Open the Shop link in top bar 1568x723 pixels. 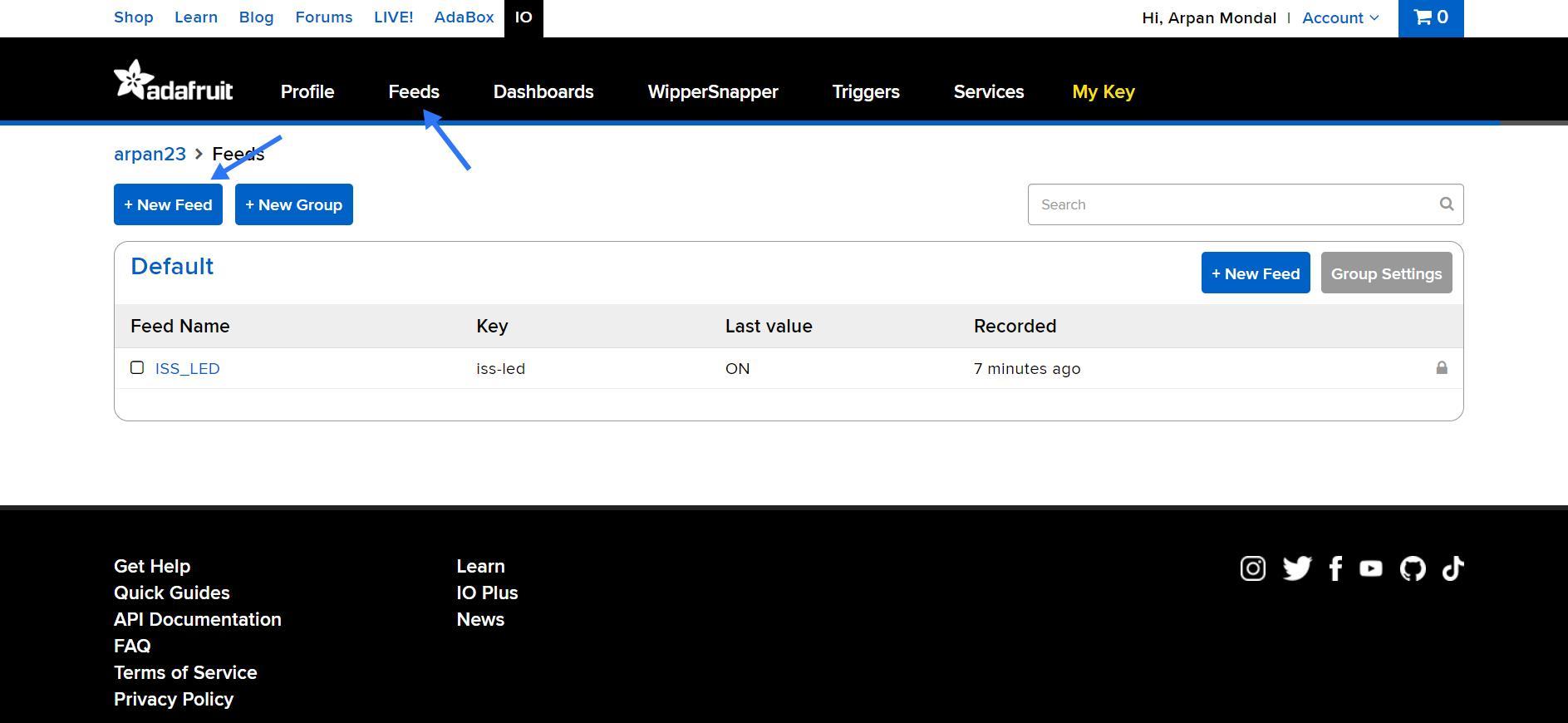[x=134, y=17]
